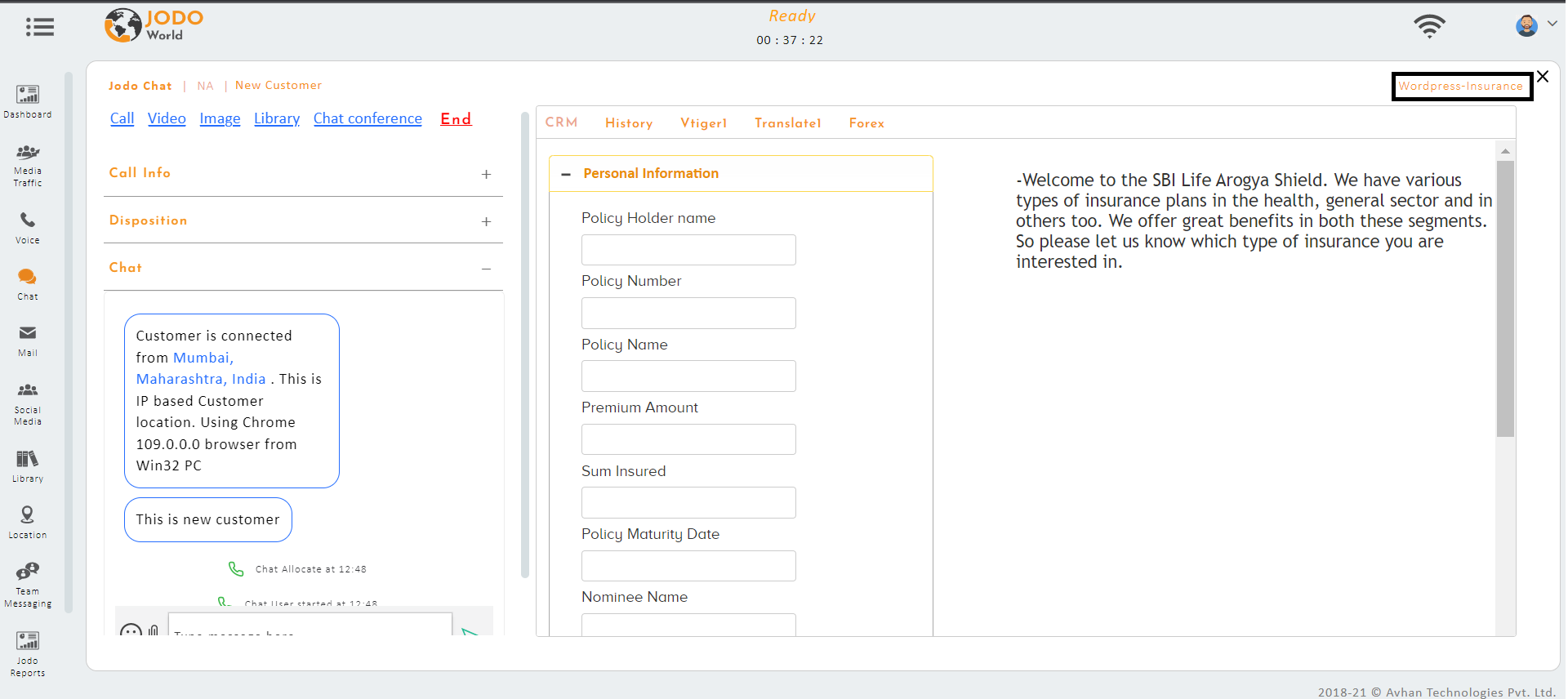Open Team Messaging in sidebar
The height and width of the screenshot is (699, 1568).
pyautogui.click(x=28, y=585)
